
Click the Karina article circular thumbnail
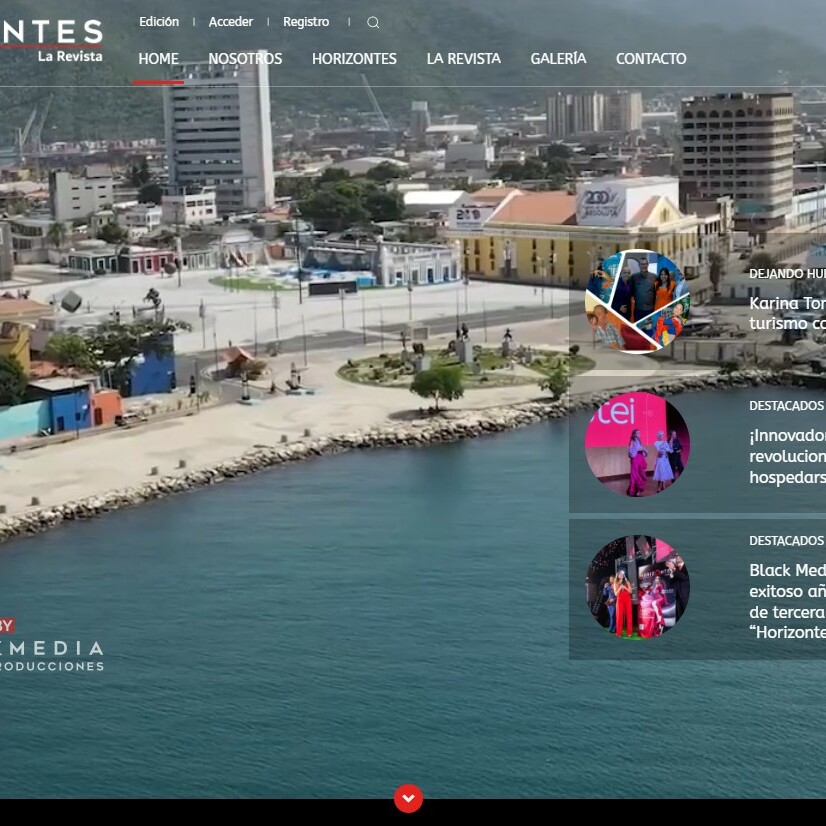point(637,302)
